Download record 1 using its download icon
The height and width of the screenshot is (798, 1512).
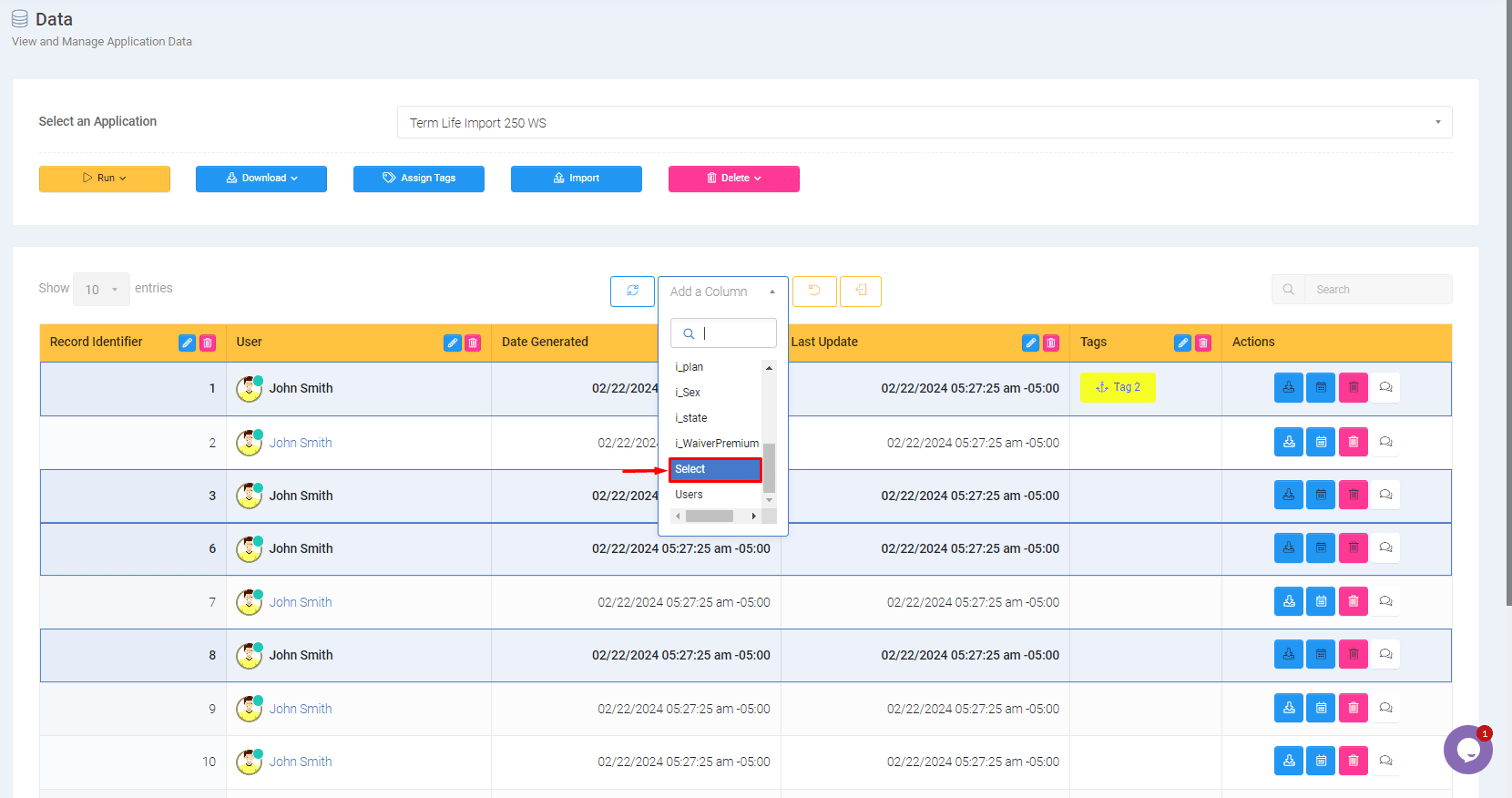tap(1288, 388)
